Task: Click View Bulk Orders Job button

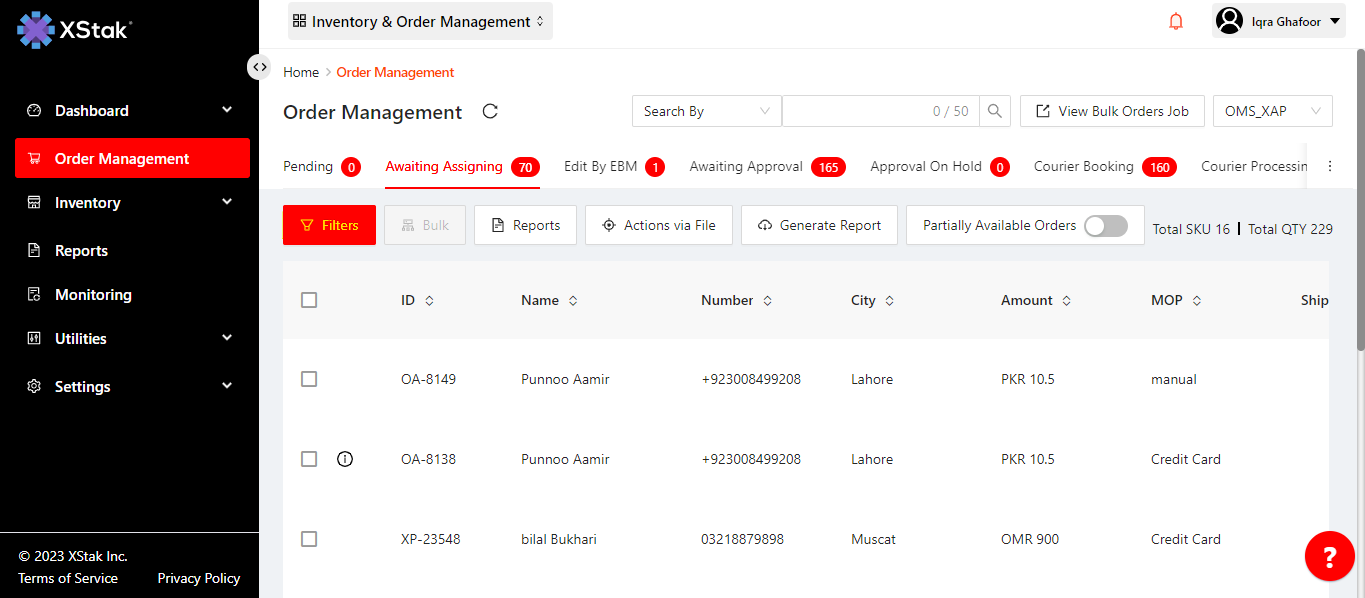Action: pyautogui.click(x=1112, y=111)
